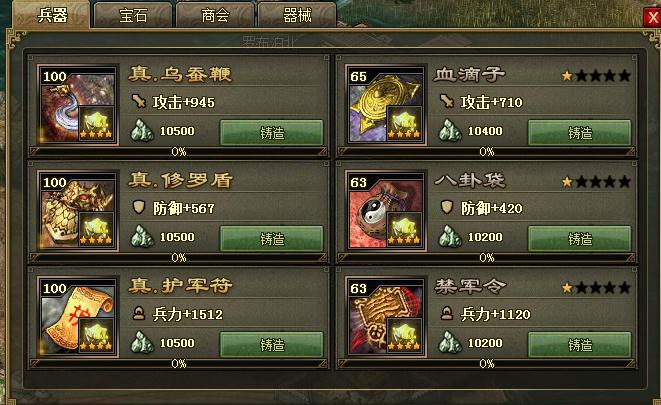
Task: Click the 真.乌蚕鞭 whip item icon
Action: point(78,105)
